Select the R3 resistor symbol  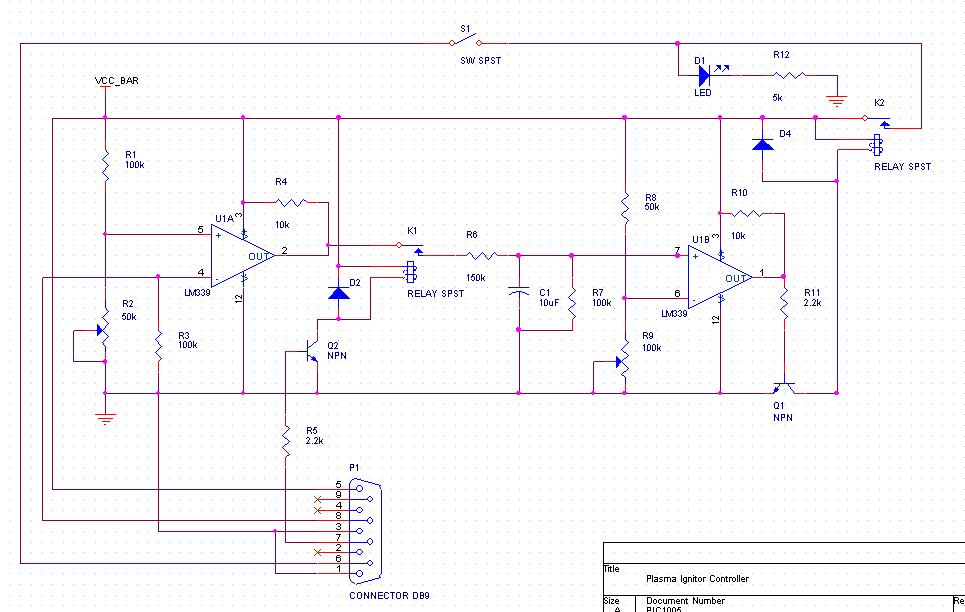point(159,345)
